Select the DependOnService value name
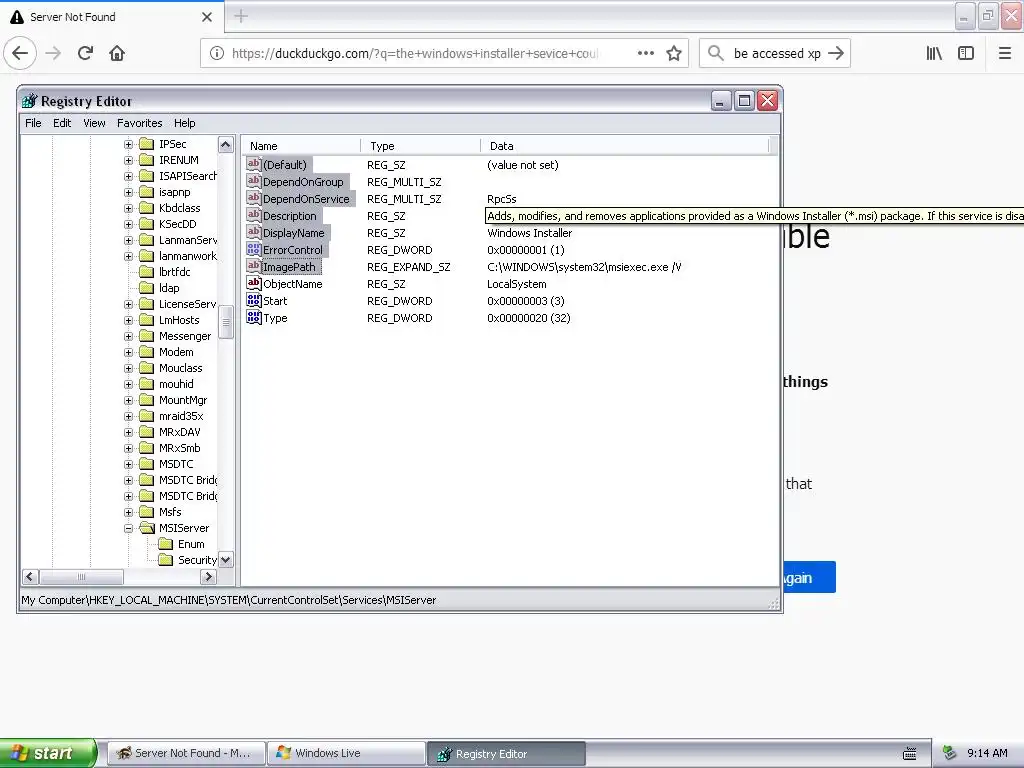1024x768 pixels. 306,199
